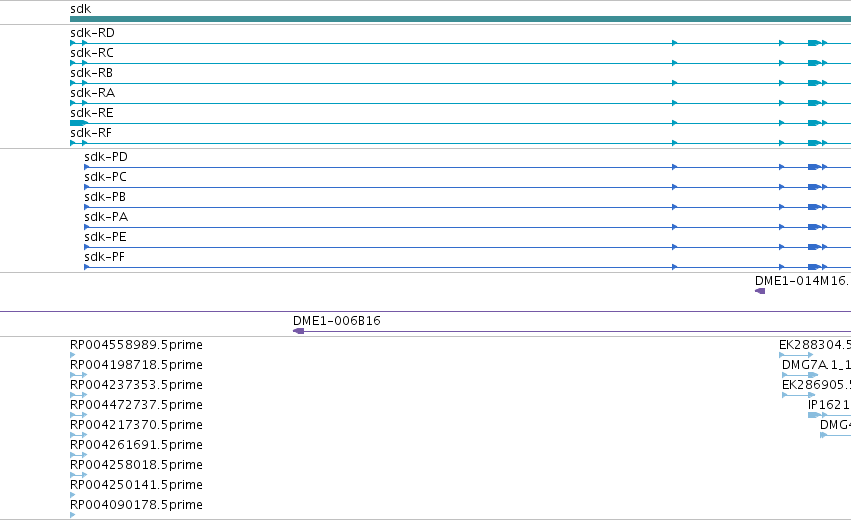Screen dimensions: 851x520
Task: Select the sdk-RA transcript label
Action: click(92, 93)
